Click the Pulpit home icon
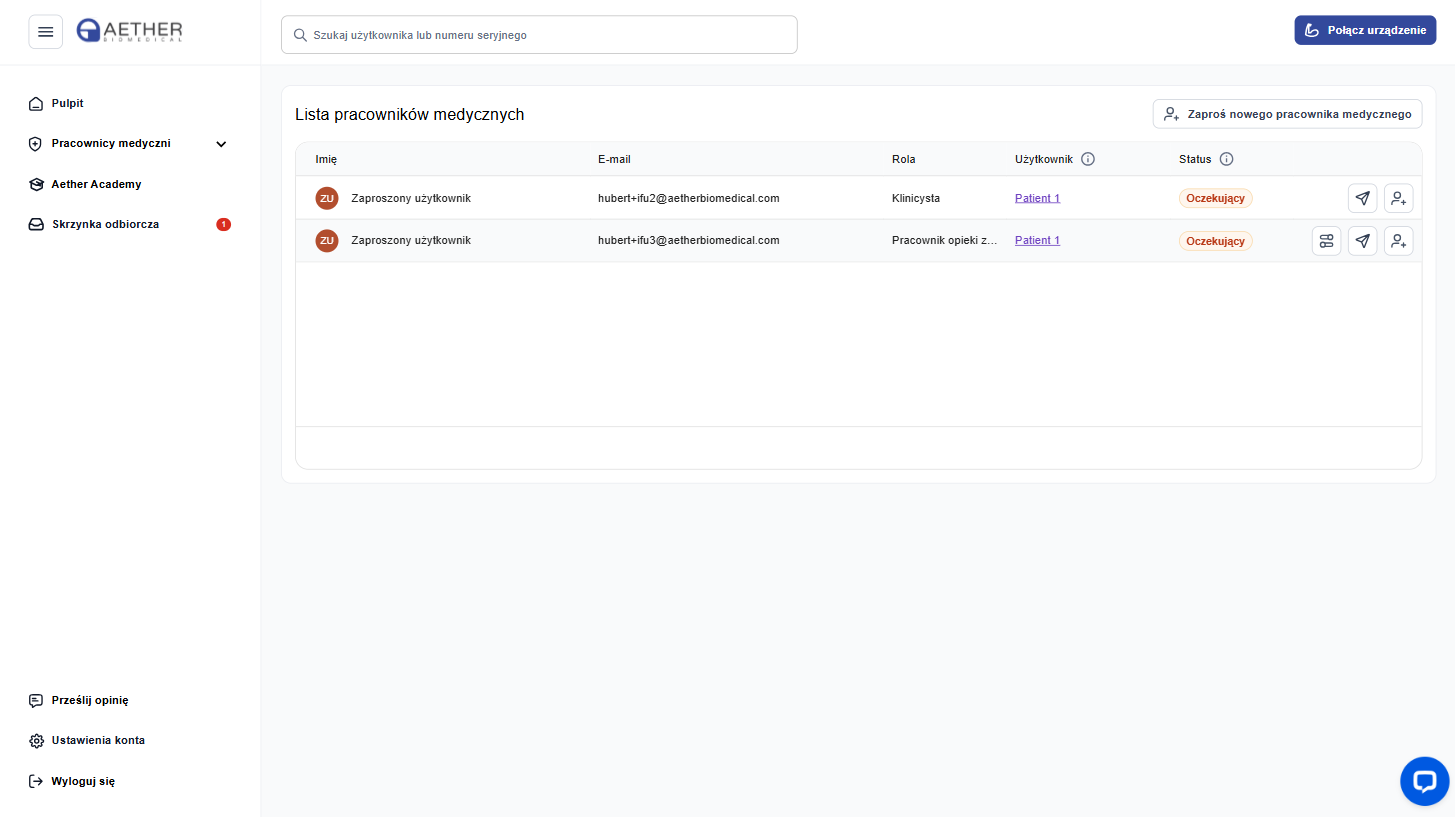This screenshot has height=817, width=1455. (36, 104)
